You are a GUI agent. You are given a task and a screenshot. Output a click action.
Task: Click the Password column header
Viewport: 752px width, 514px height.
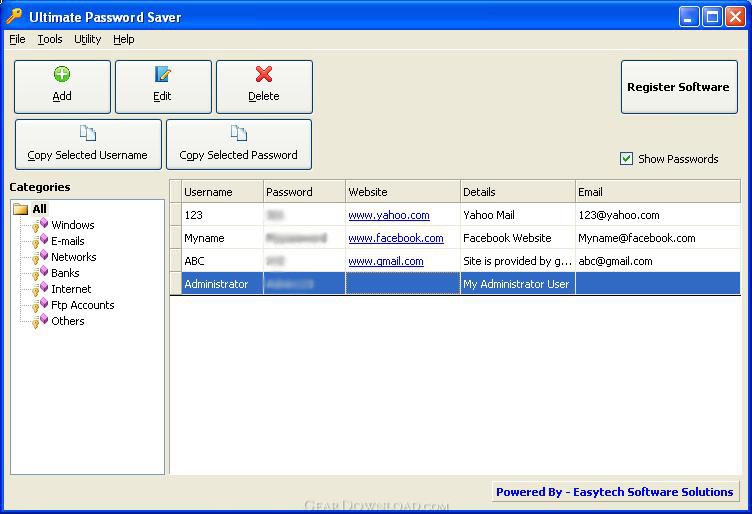click(x=304, y=192)
